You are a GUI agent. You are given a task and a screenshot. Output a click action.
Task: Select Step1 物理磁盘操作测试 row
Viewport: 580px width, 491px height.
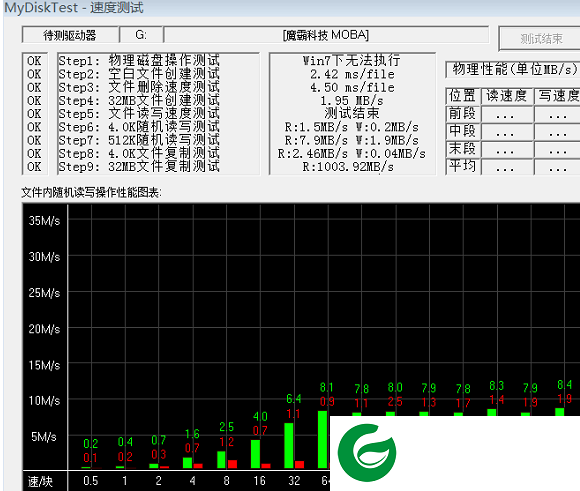tap(139, 61)
